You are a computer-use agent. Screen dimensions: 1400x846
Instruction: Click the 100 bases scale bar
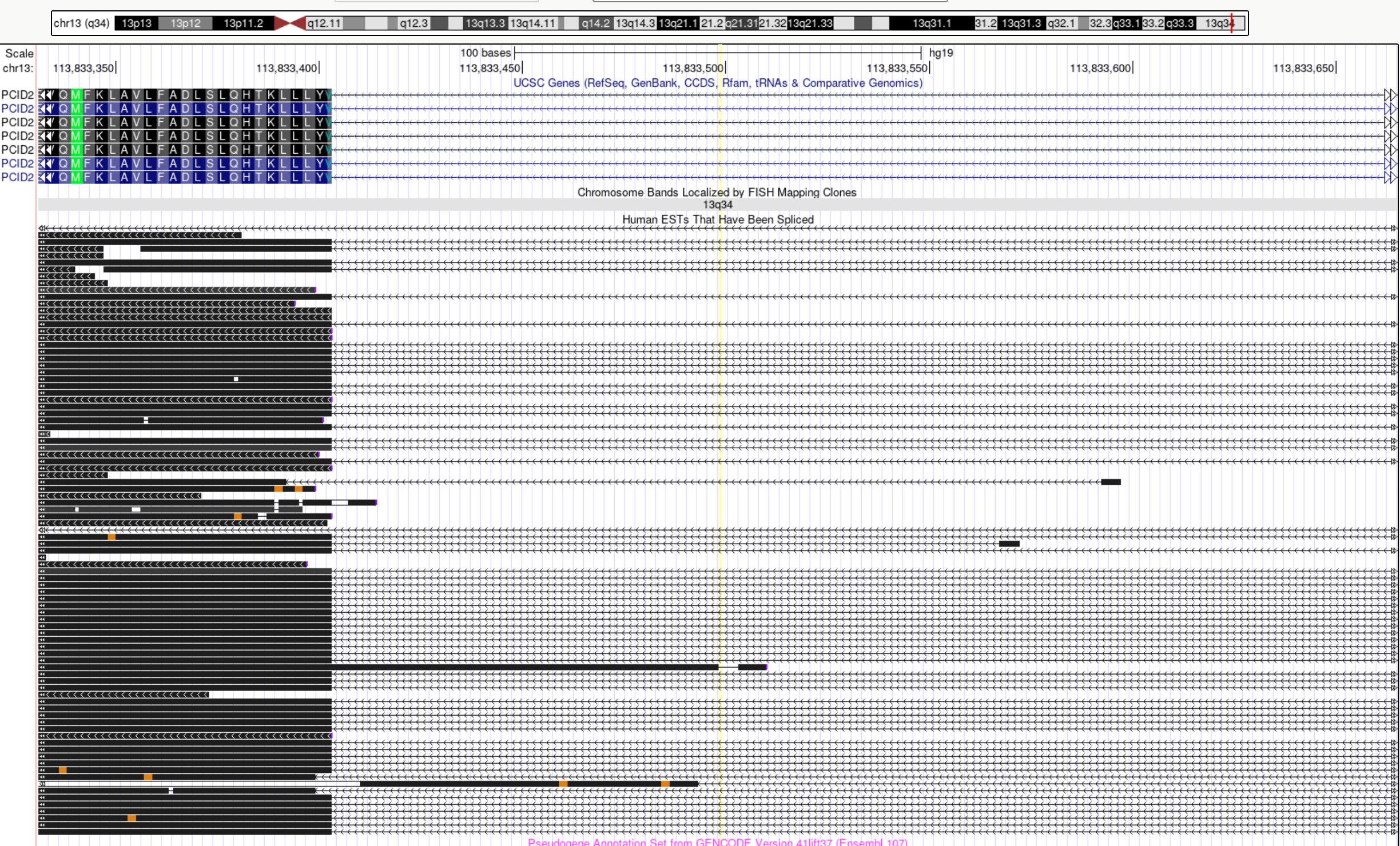coord(717,53)
